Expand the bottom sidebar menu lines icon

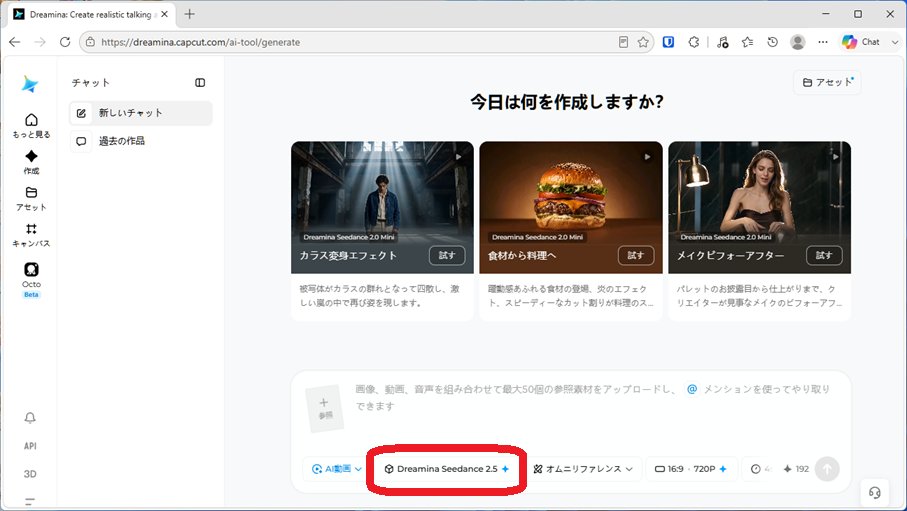click(30, 501)
